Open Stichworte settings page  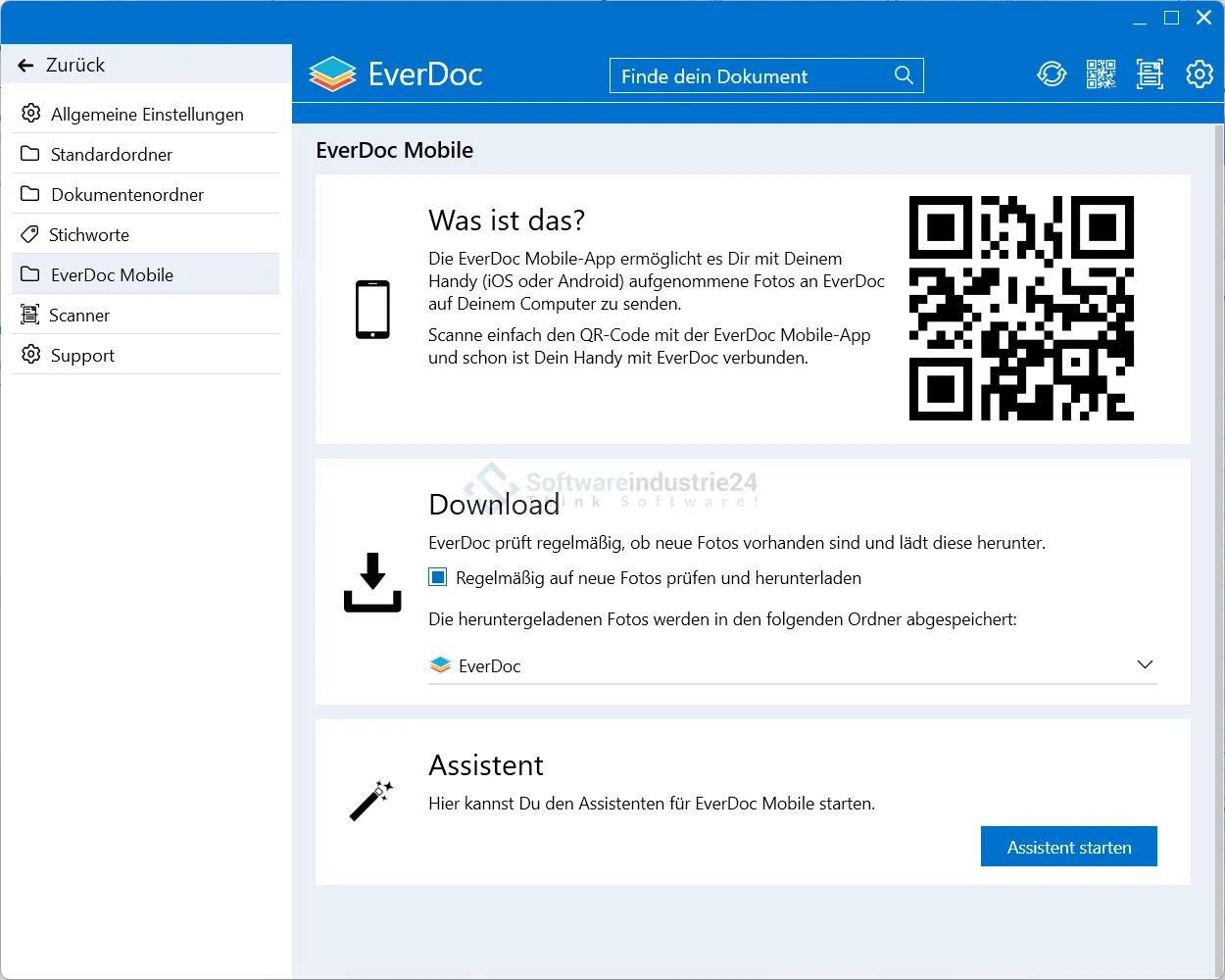pyautogui.click(x=88, y=234)
